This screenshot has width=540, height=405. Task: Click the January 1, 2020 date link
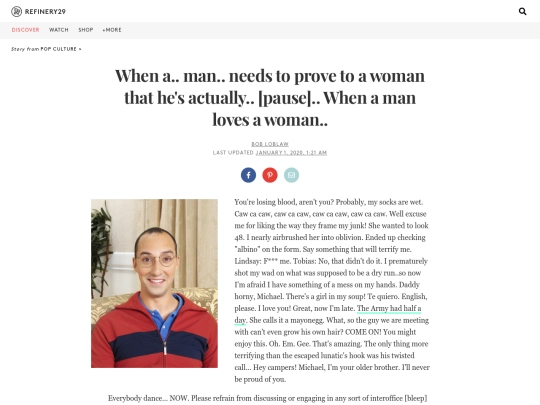(x=291, y=153)
